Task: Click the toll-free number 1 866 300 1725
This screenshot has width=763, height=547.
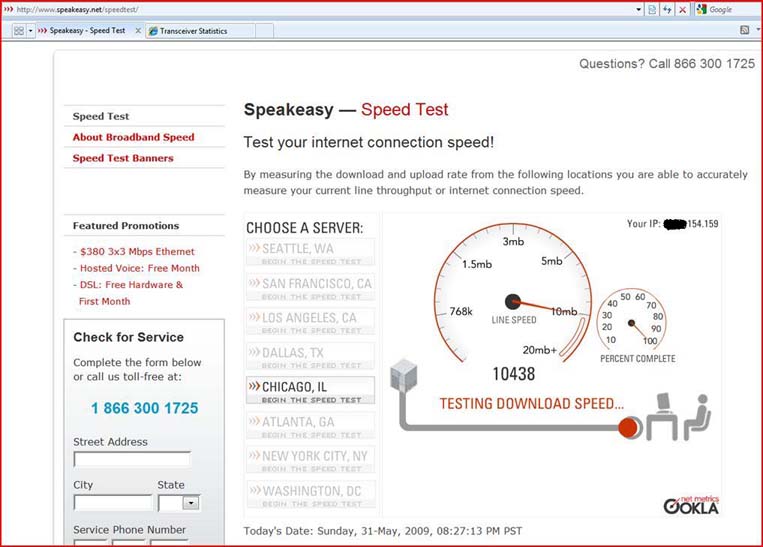Action: click(145, 408)
